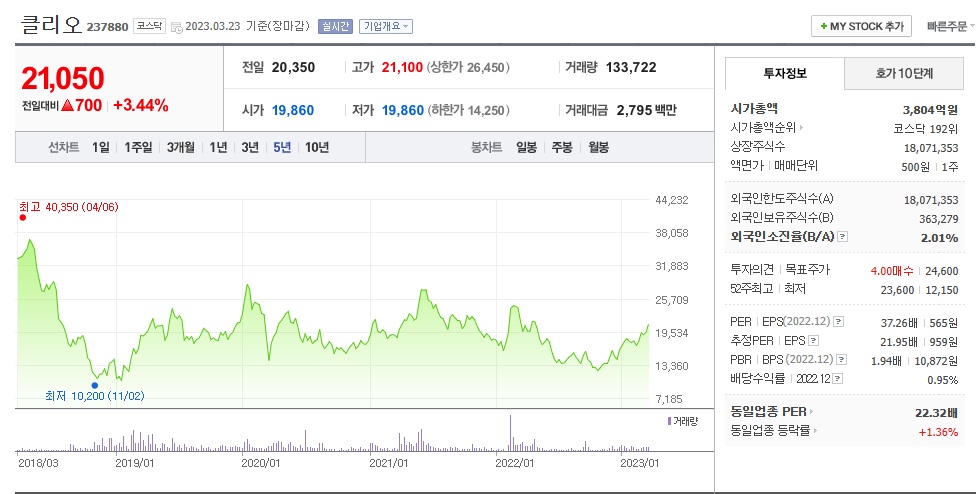Click the 최저 10,200 (11/02) annotation

tap(94, 396)
